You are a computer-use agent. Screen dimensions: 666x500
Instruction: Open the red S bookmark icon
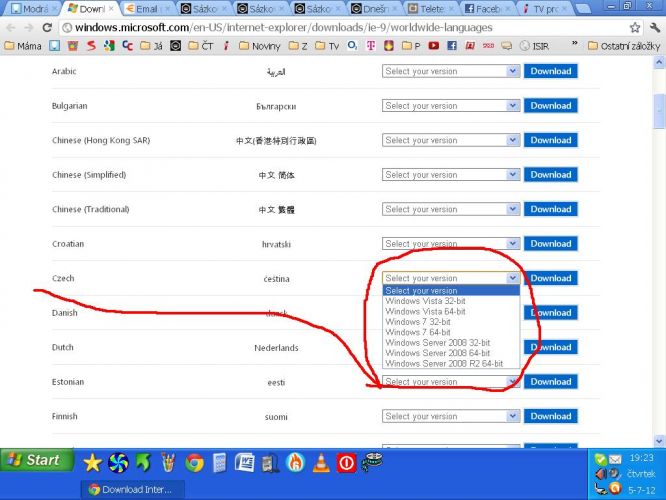coord(91,45)
